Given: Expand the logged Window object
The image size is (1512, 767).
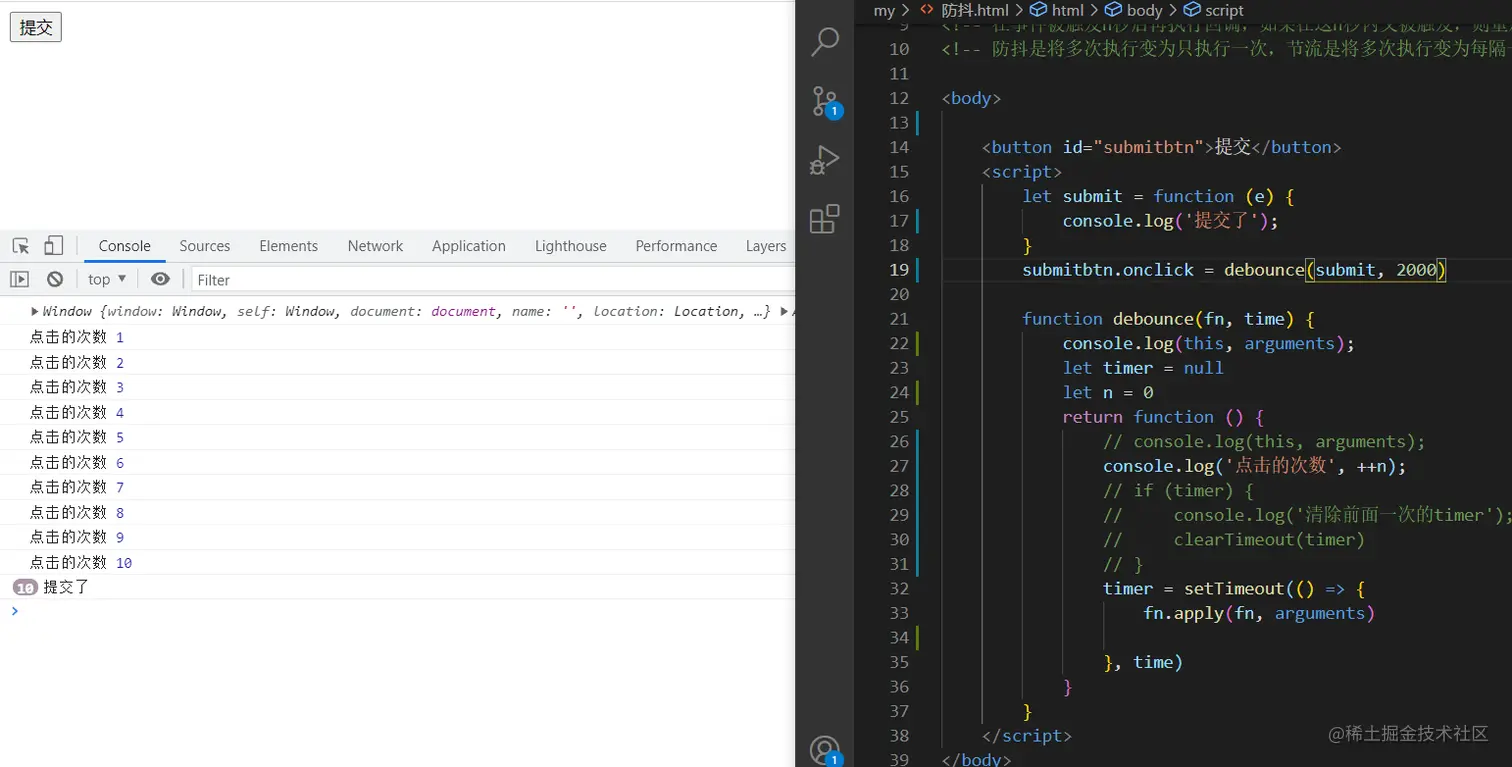Looking at the screenshot, I should (x=36, y=312).
